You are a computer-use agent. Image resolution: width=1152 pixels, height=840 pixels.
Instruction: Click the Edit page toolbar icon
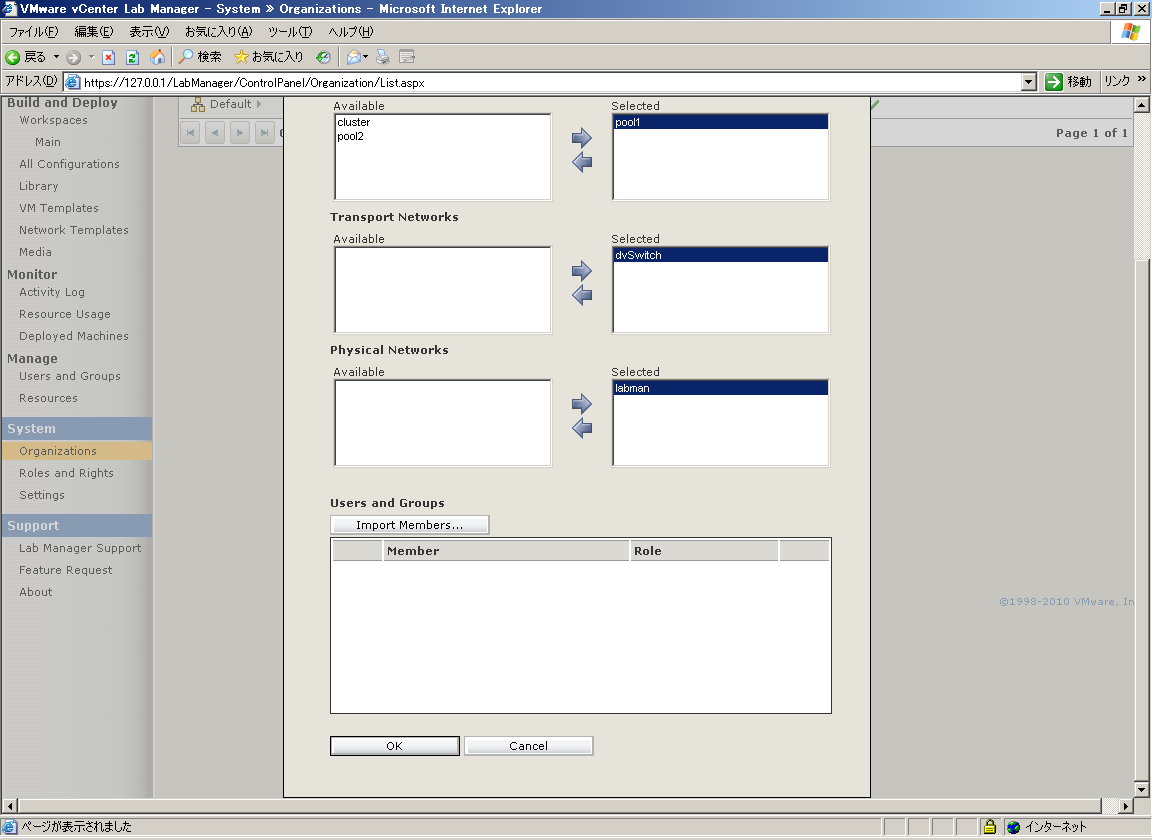(407, 57)
